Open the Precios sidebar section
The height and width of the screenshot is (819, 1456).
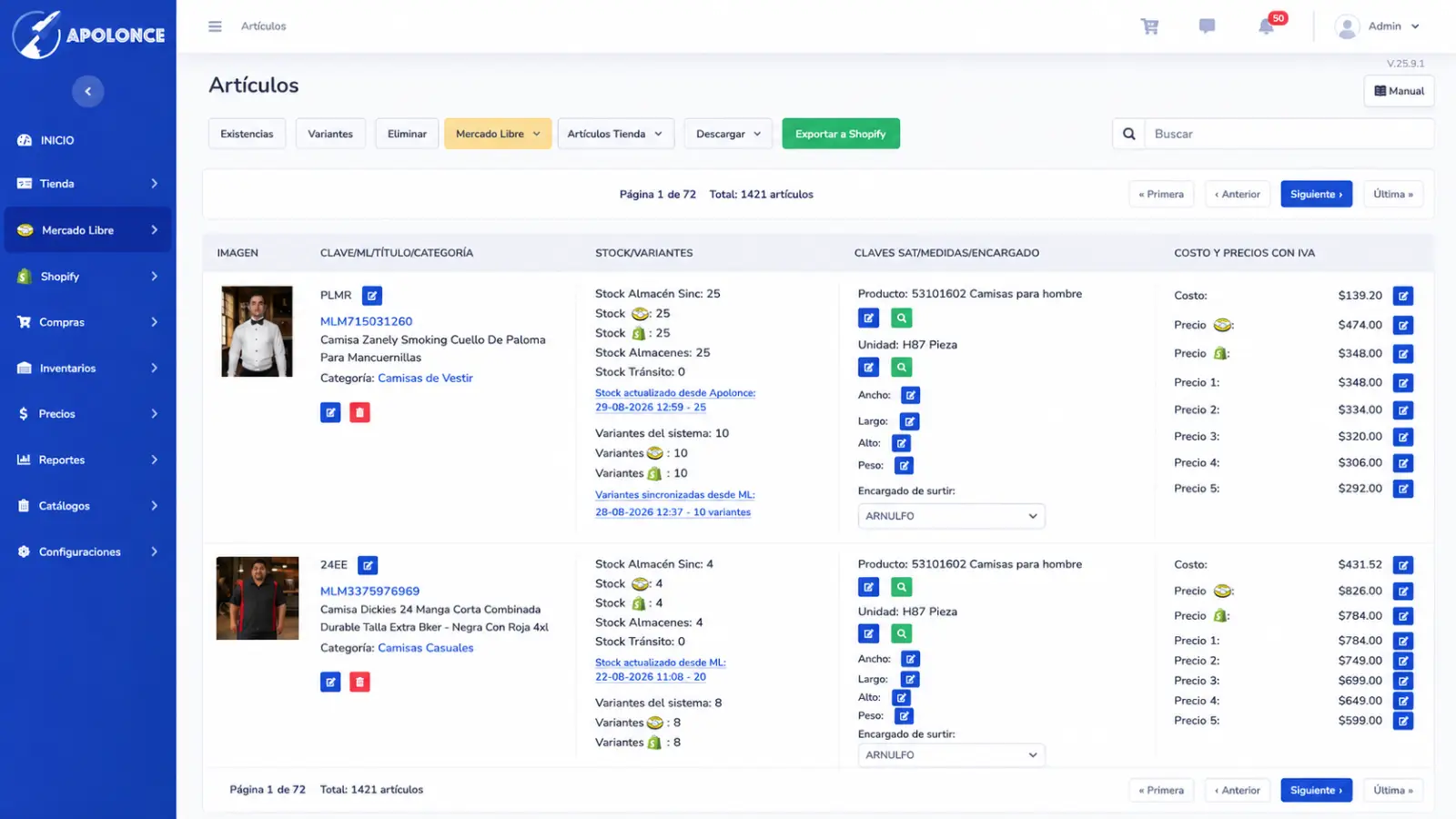(x=88, y=414)
